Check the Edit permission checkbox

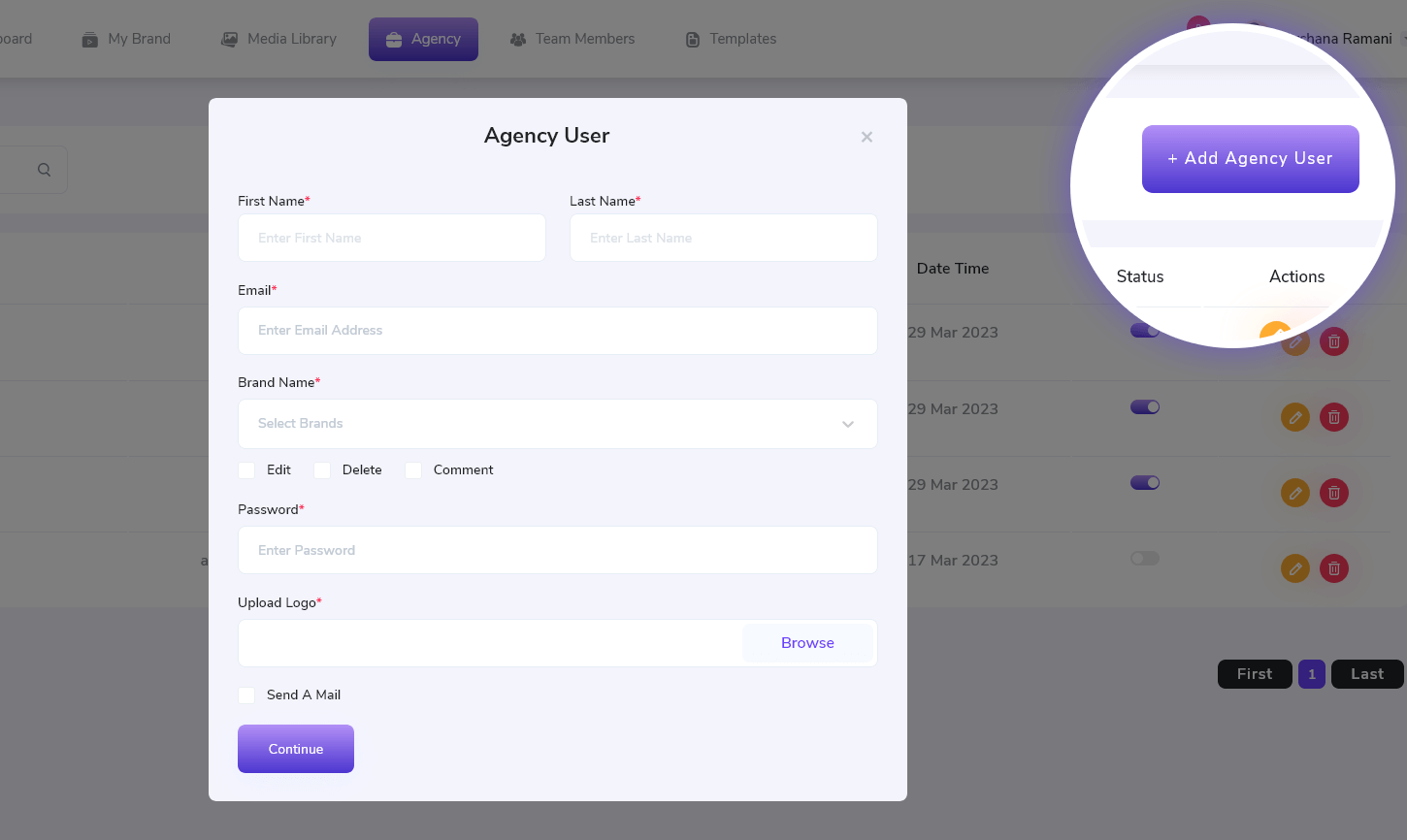point(247,470)
